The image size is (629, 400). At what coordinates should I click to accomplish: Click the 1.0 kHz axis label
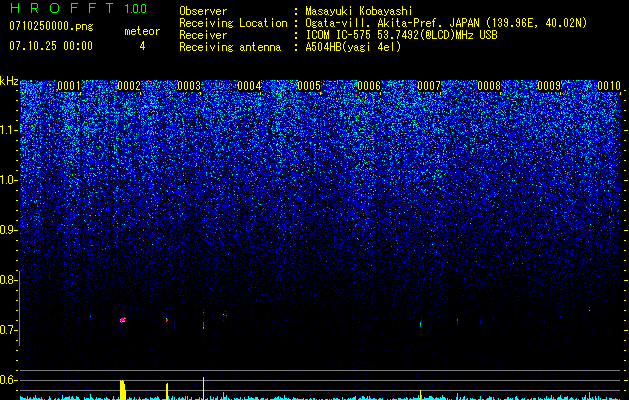tap(9, 180)
